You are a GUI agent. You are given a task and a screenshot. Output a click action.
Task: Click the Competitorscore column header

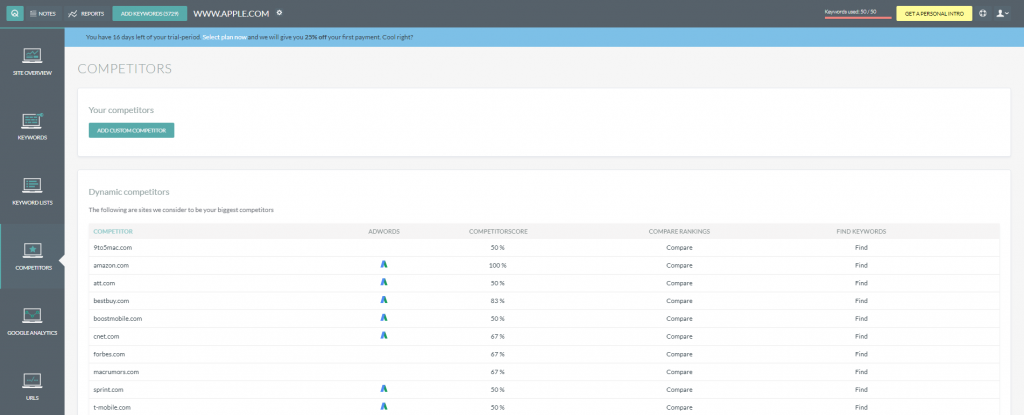pos(498,231)
